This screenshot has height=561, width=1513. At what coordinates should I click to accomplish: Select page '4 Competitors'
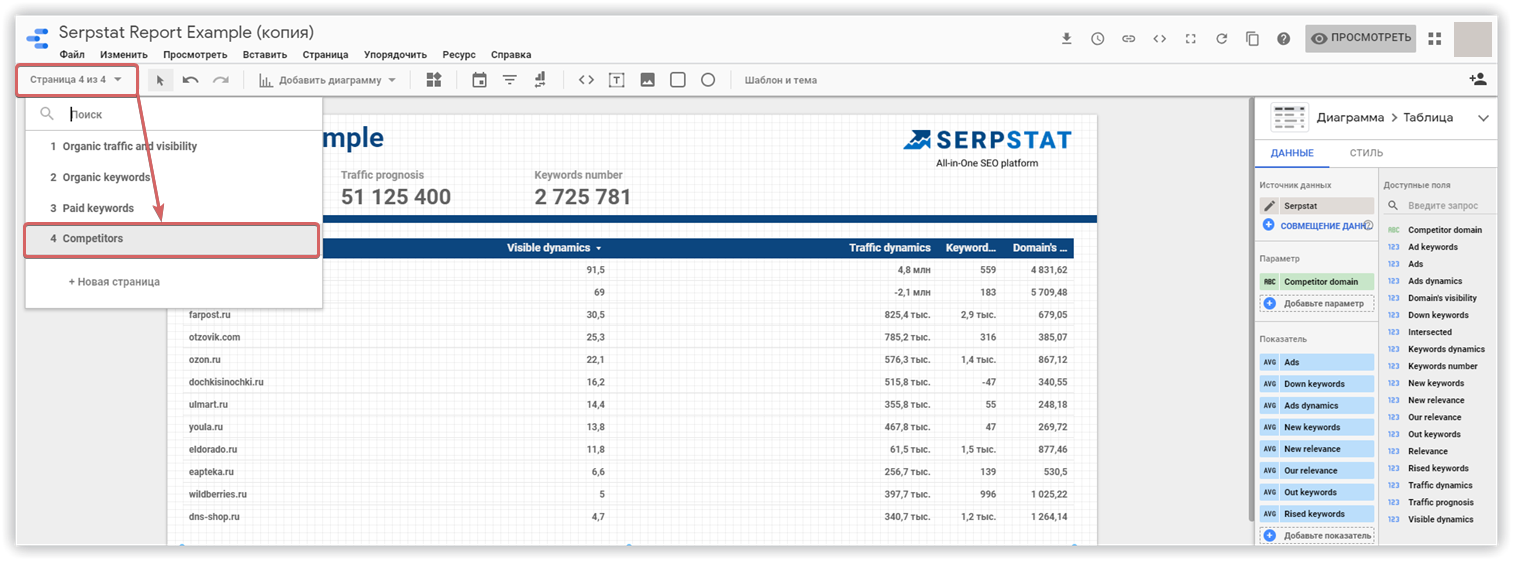[x=172, y=240]
